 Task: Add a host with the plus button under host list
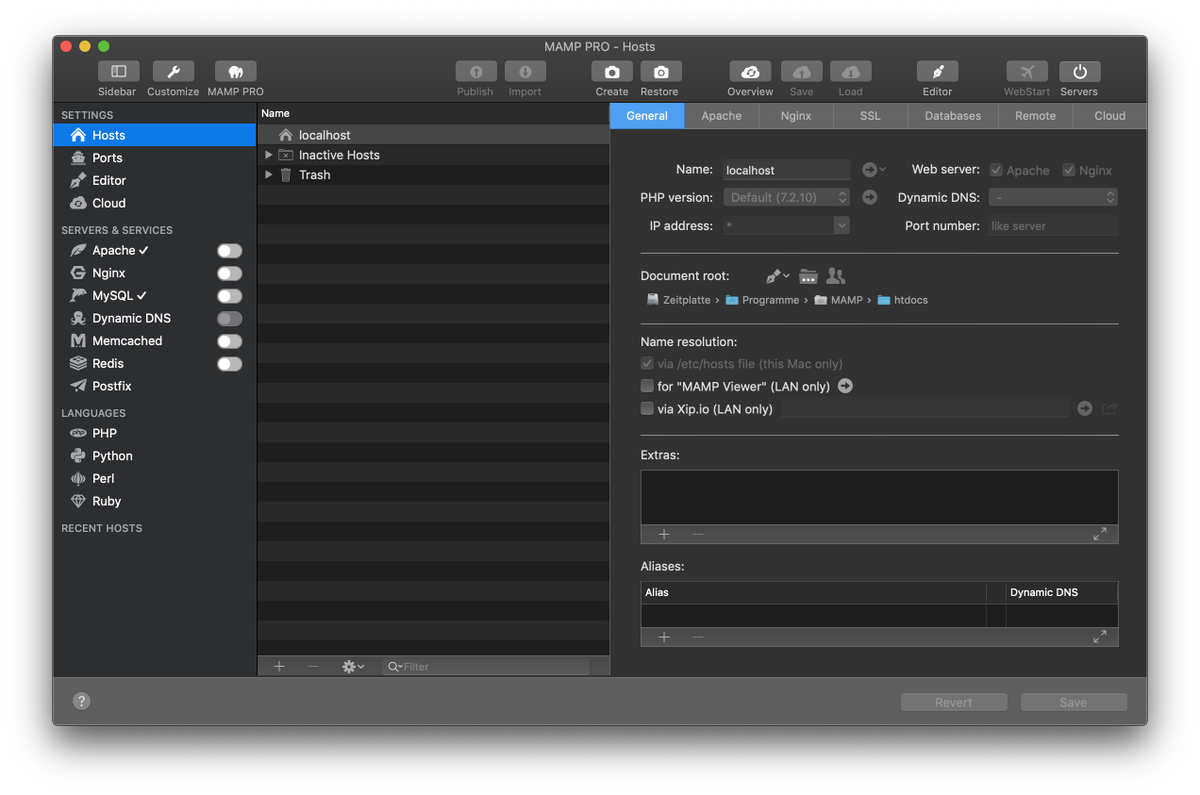point(279,666)
